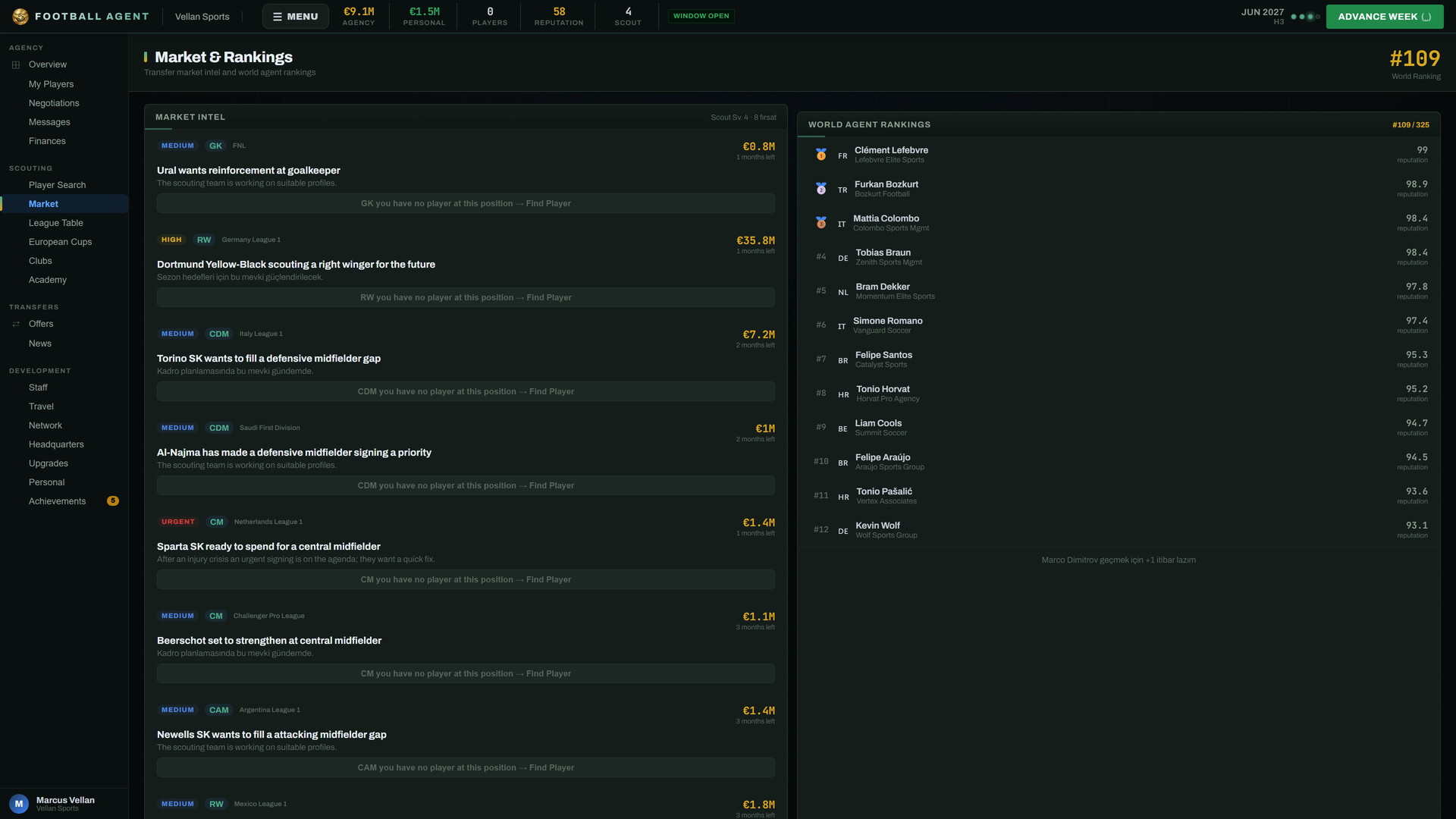Click Furkan Bozkurt's silver medal icon
Viewport: 1456px width, 819px height.
tap(821, 188)
